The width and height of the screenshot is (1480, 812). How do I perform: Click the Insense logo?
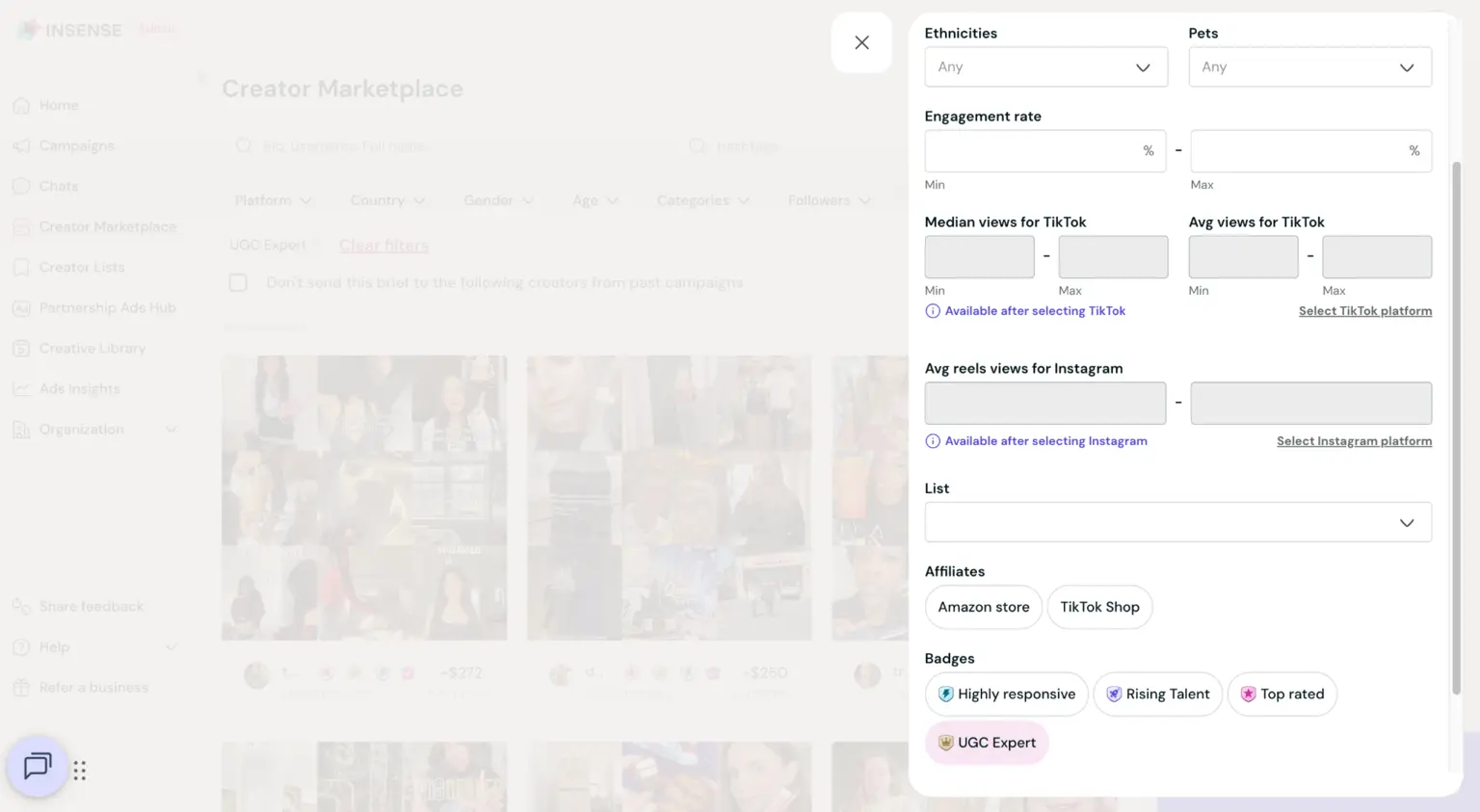(69, 30)
